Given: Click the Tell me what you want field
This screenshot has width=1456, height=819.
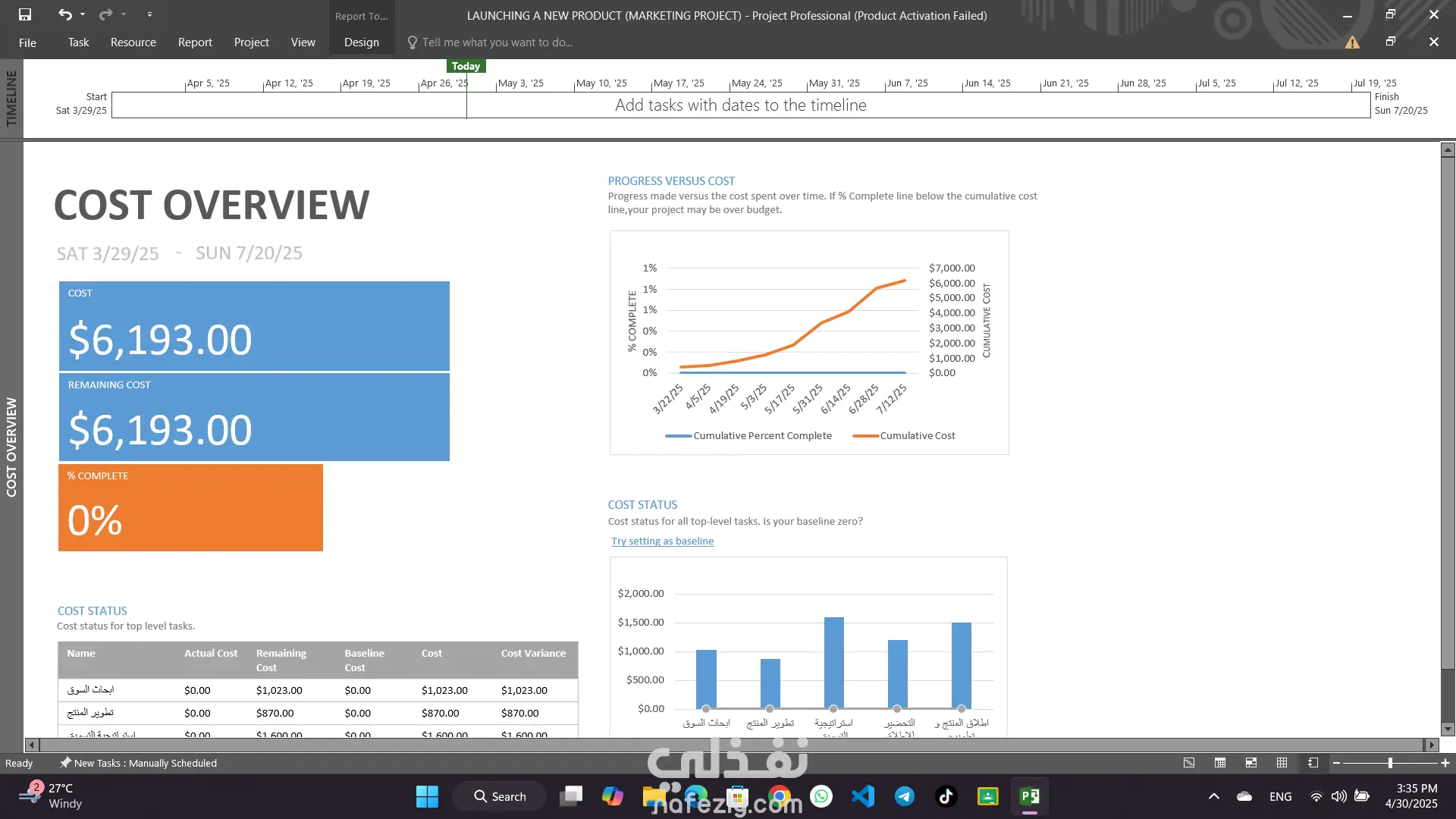Looking at the screenshot, I should click(497, 42).
